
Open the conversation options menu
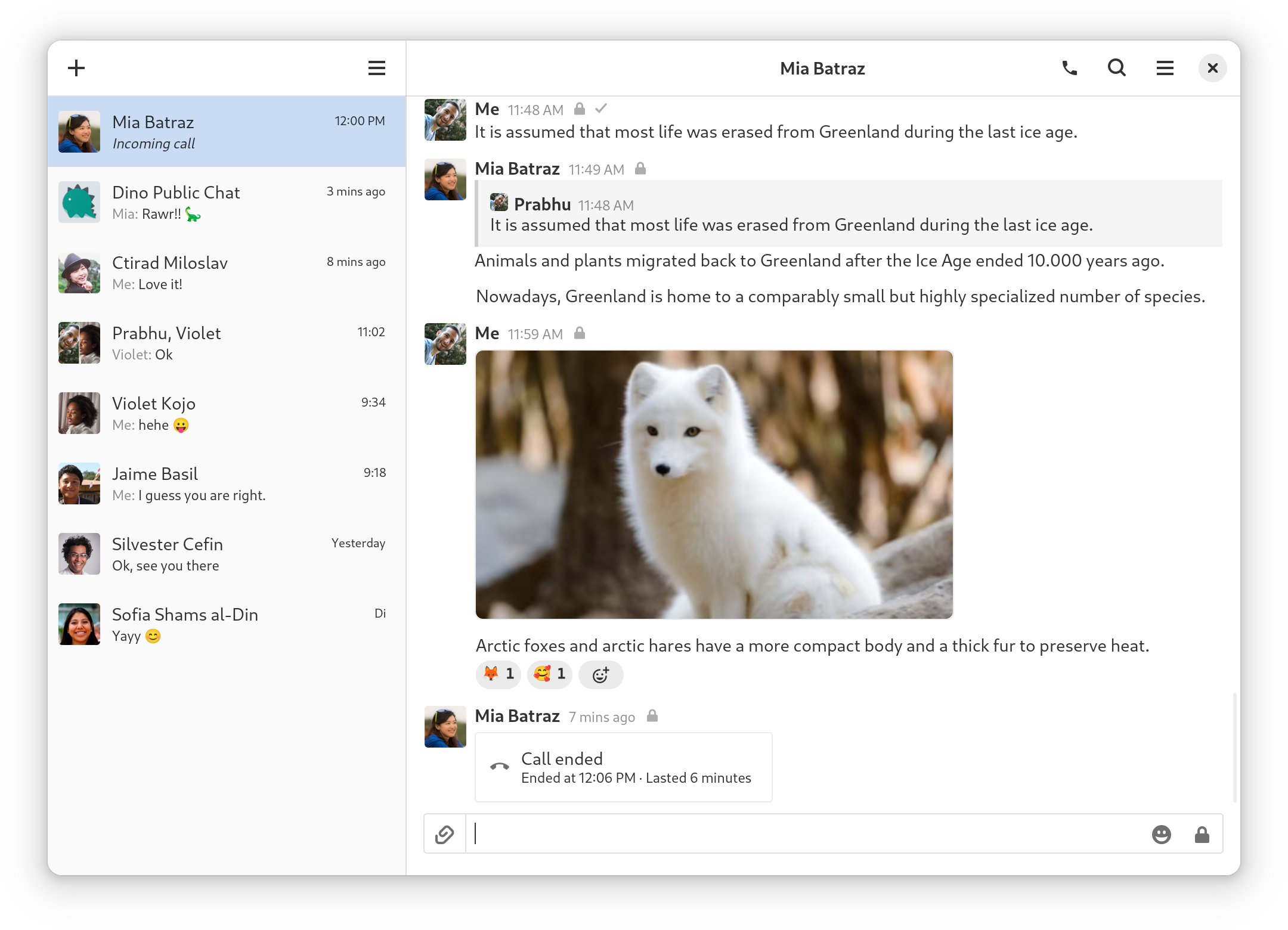[x=1165, y=67]
